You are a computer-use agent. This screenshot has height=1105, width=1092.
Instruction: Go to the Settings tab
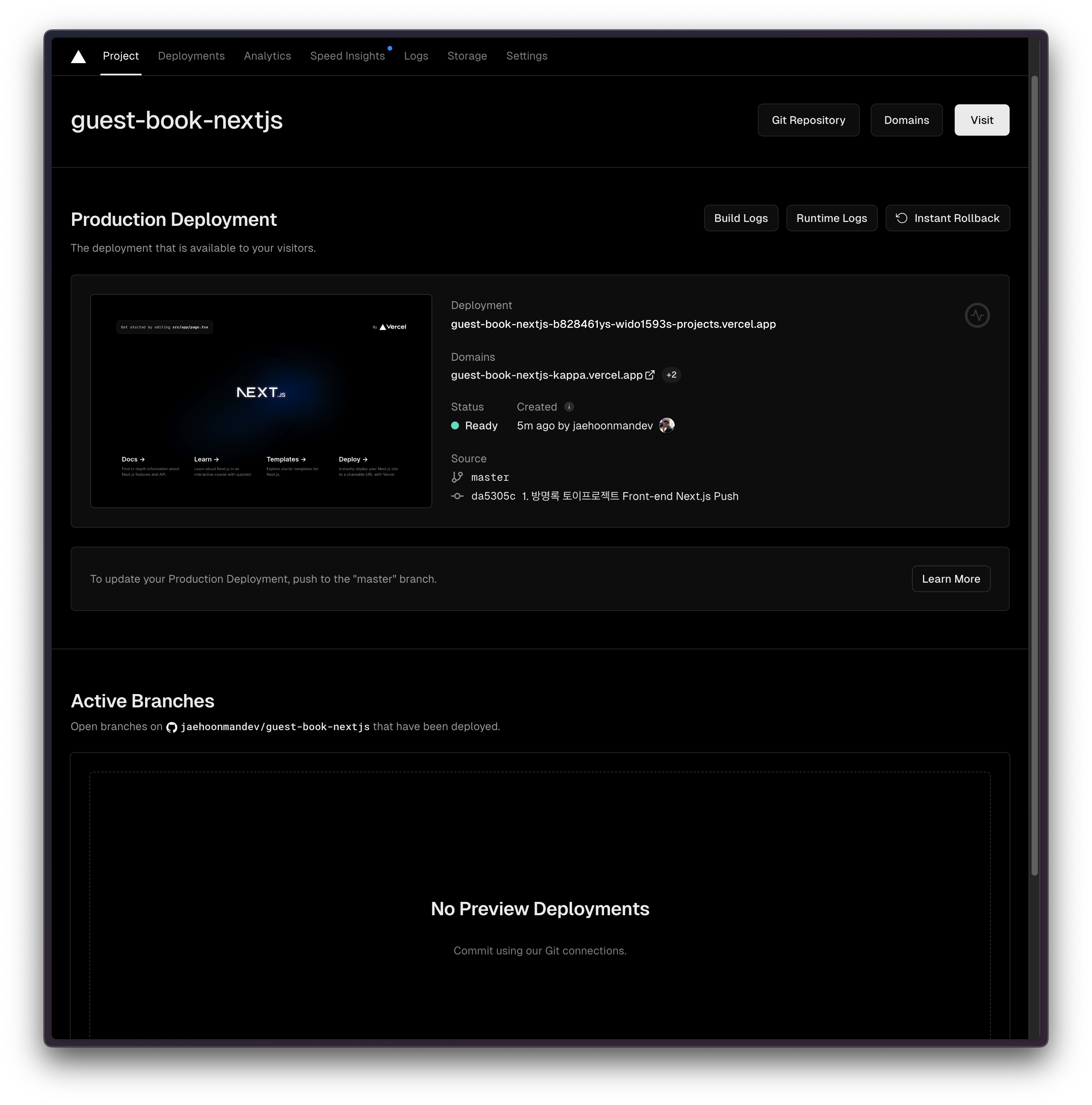[x=526, y=56]
